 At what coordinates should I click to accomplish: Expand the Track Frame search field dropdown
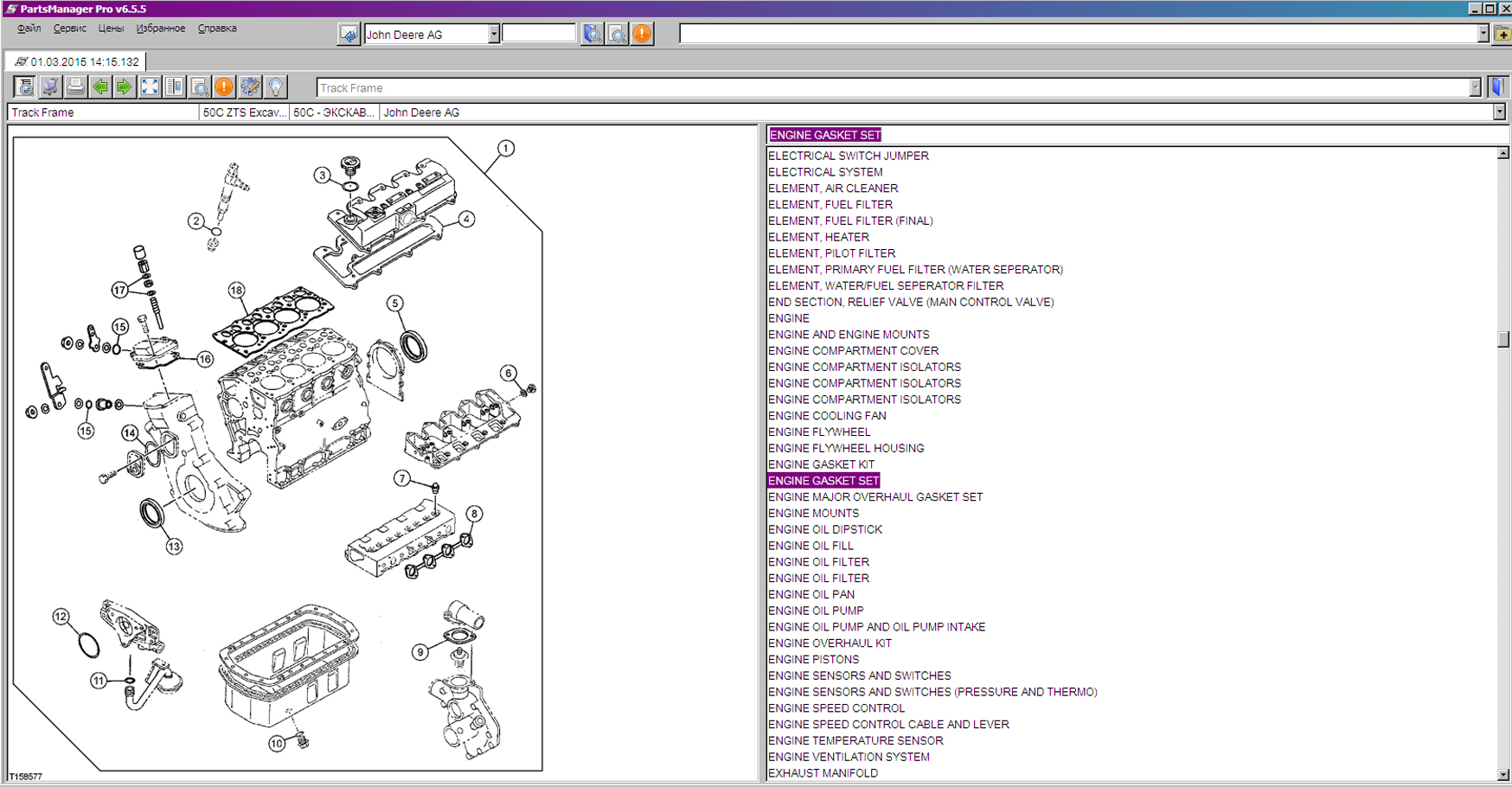[1475, 87]
